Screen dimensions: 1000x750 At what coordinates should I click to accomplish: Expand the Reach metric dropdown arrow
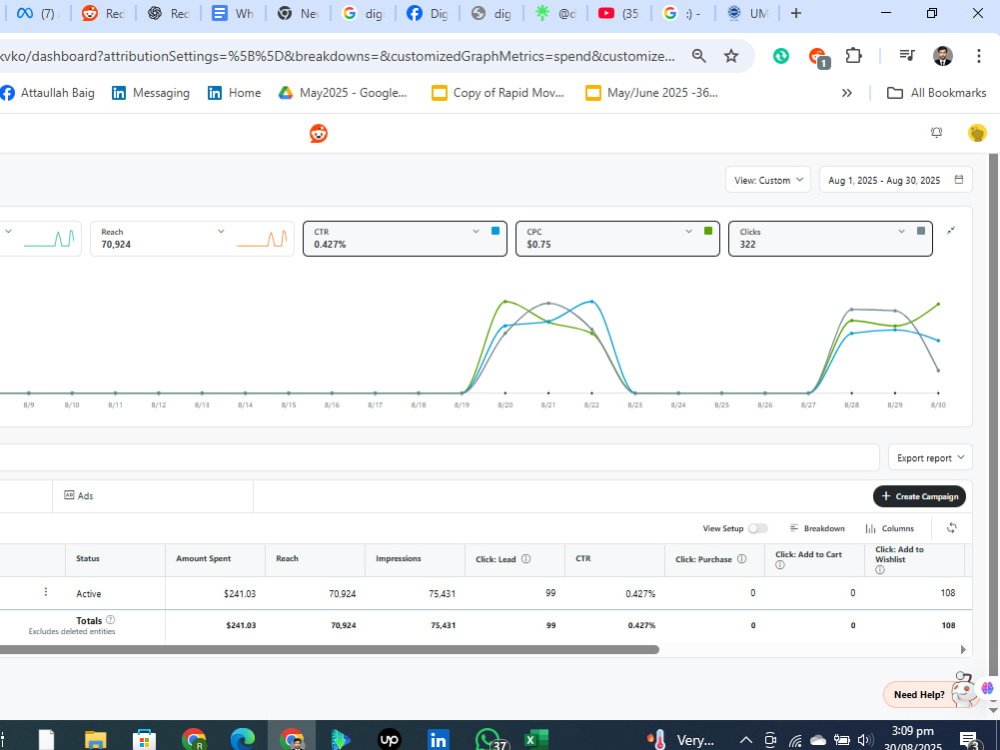(221, 232)
